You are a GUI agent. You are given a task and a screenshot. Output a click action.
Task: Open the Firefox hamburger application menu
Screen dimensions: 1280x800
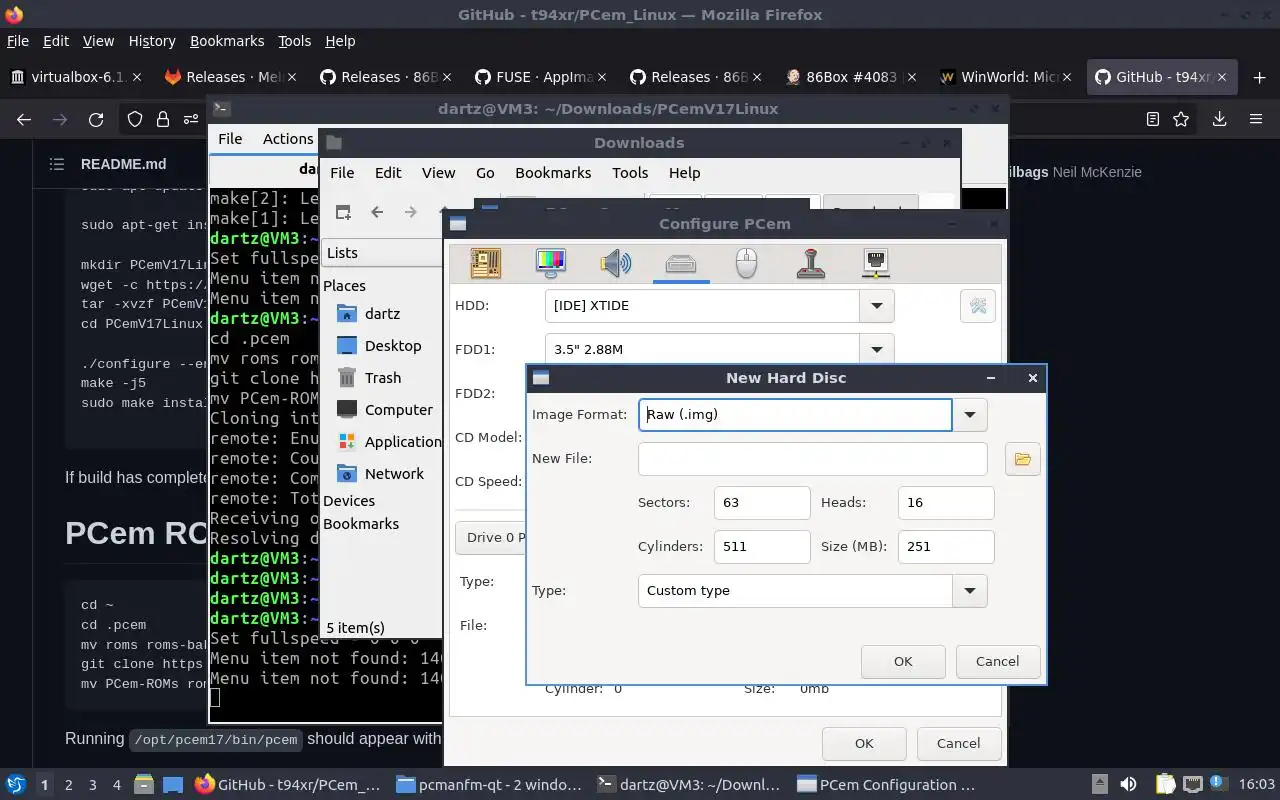[x=1256, y=119]
